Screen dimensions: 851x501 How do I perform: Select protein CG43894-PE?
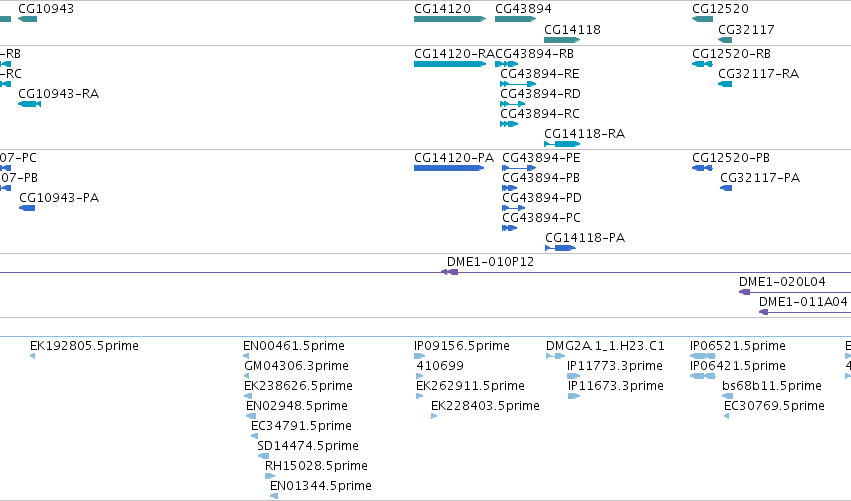[x=541, y=158]
